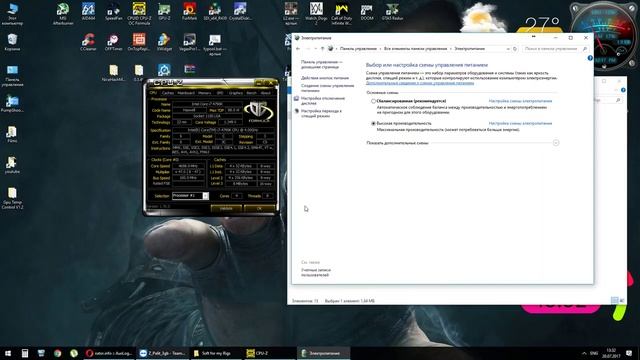Open the VegasPro desktop shortcut
The height and width of the screenshot is (360, 640).
[189, 42]
